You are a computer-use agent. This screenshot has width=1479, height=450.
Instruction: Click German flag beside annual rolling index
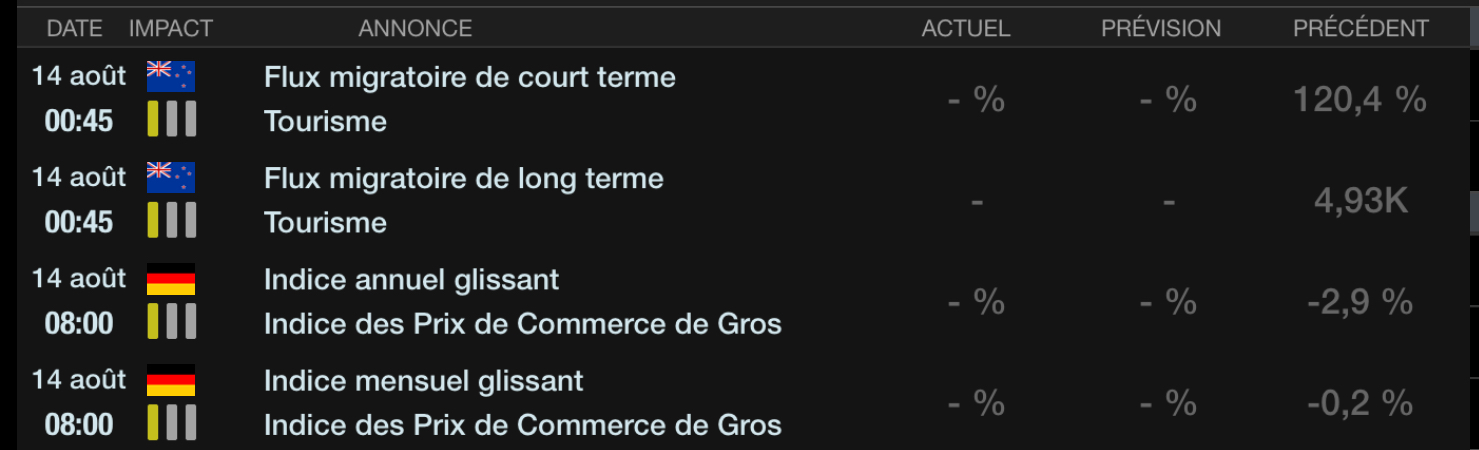click(x=171, y=279)
